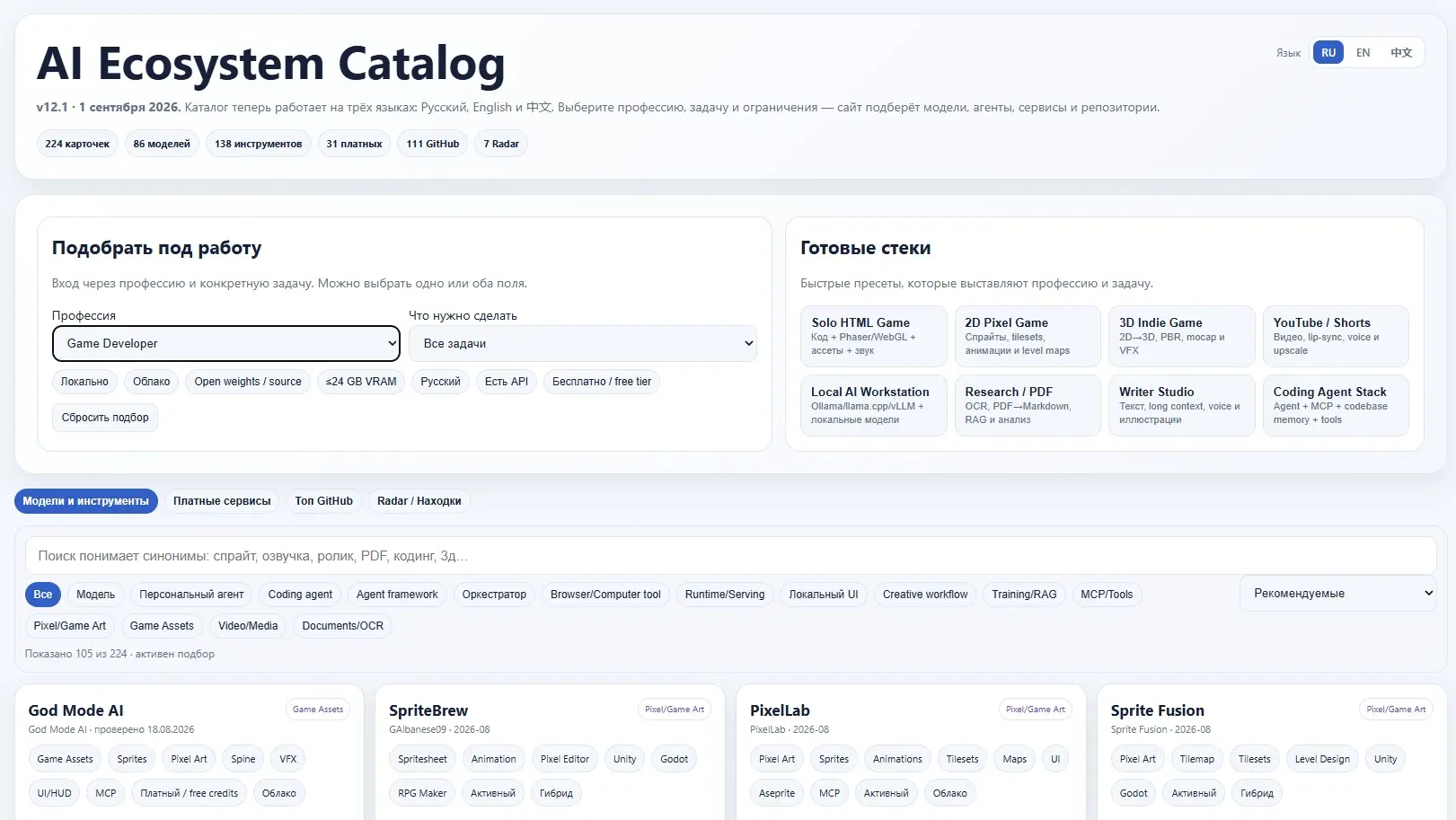Toggle the Русский constraint chip
This screenshot has height=820, width=1456.
pos(440,382)
